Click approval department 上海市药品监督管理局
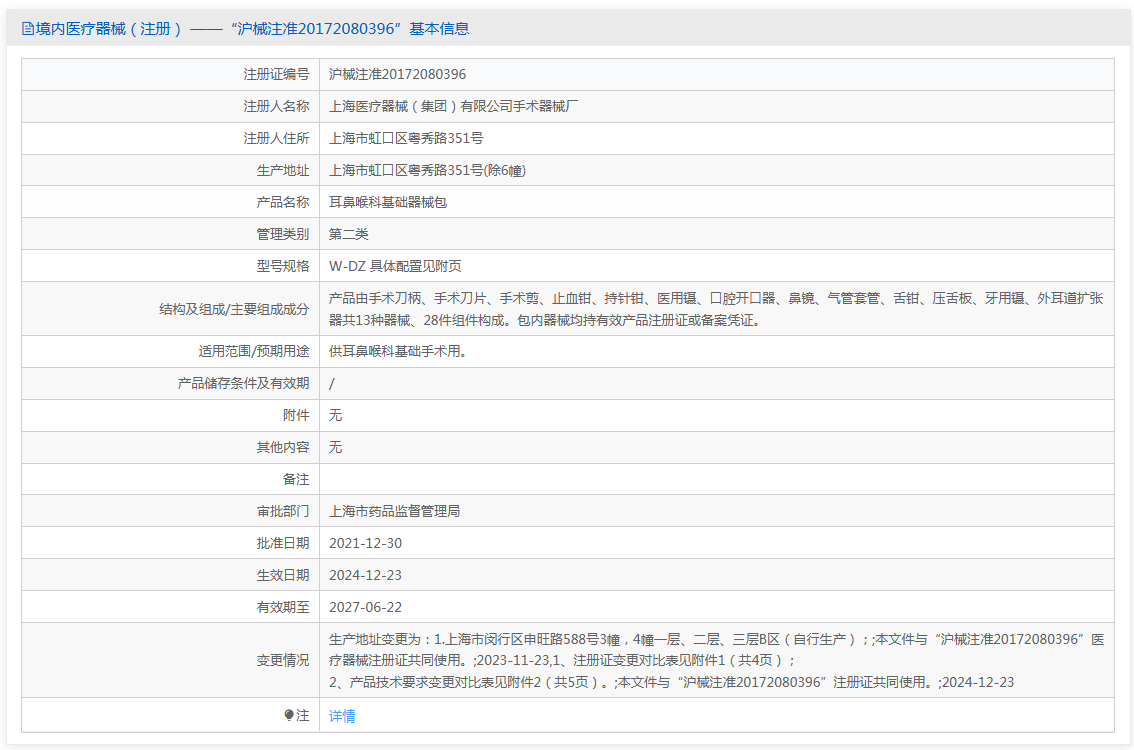 click(x=394, y=511)
